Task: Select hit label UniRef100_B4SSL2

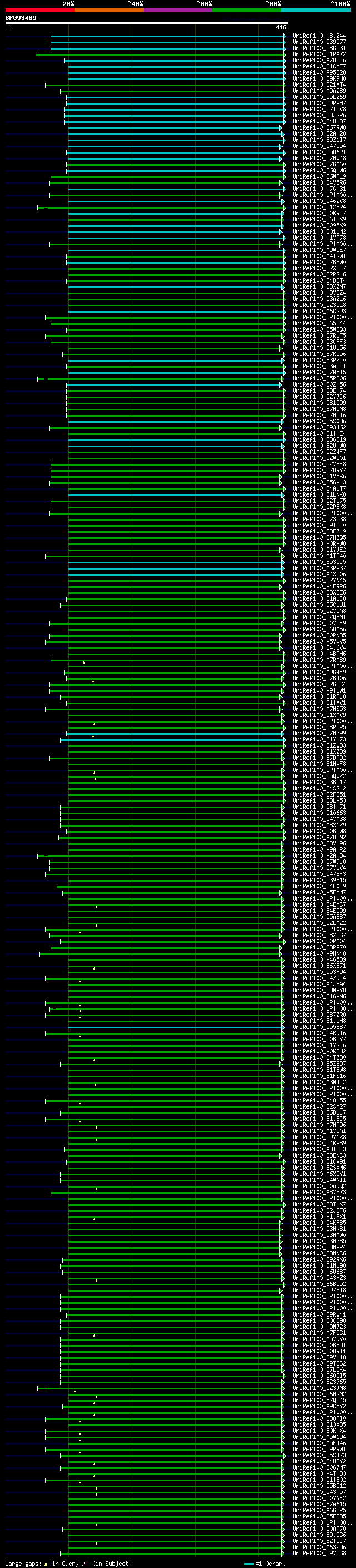Action: [319, 788]
